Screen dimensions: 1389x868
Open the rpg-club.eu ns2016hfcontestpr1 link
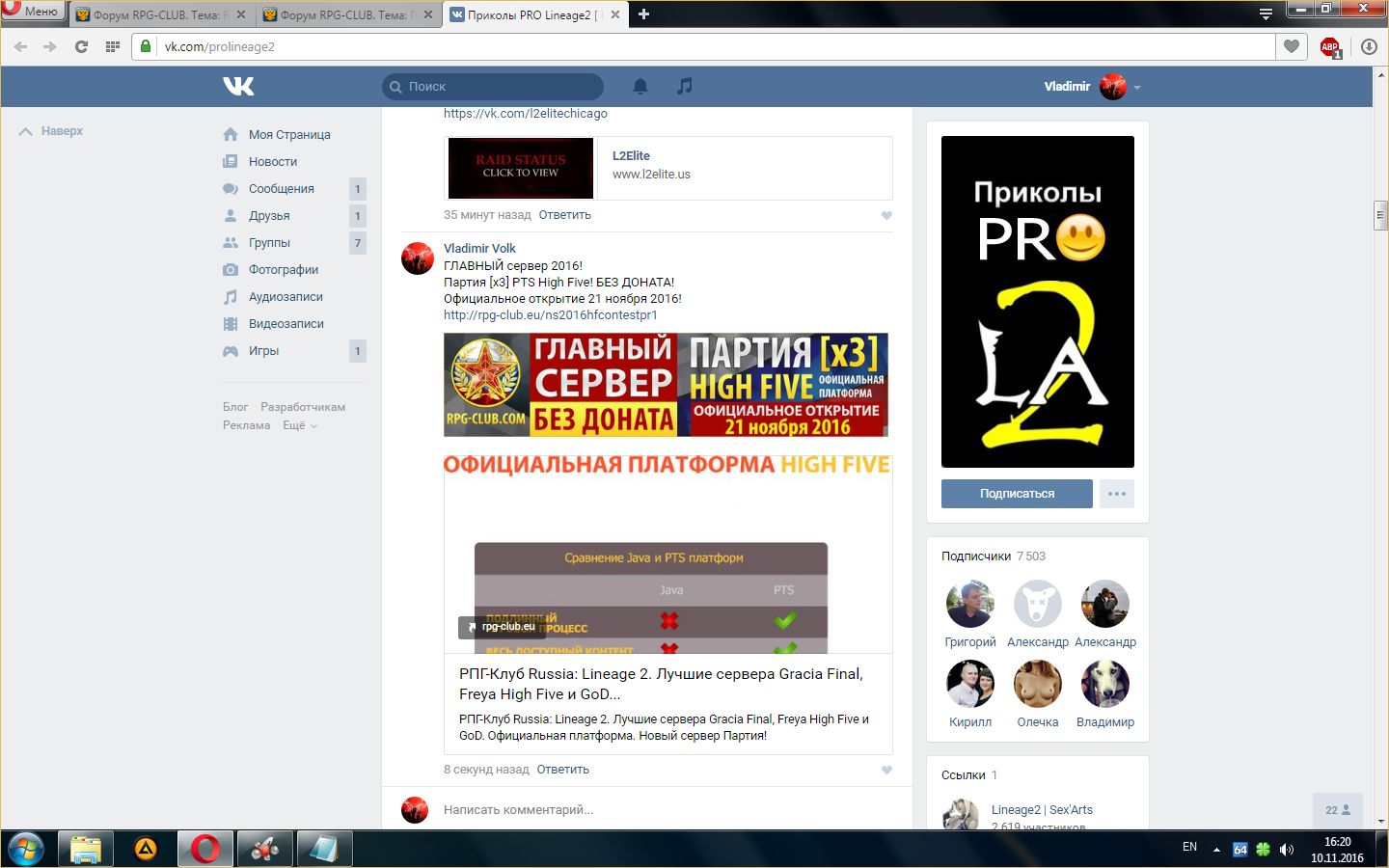(551, 315)
